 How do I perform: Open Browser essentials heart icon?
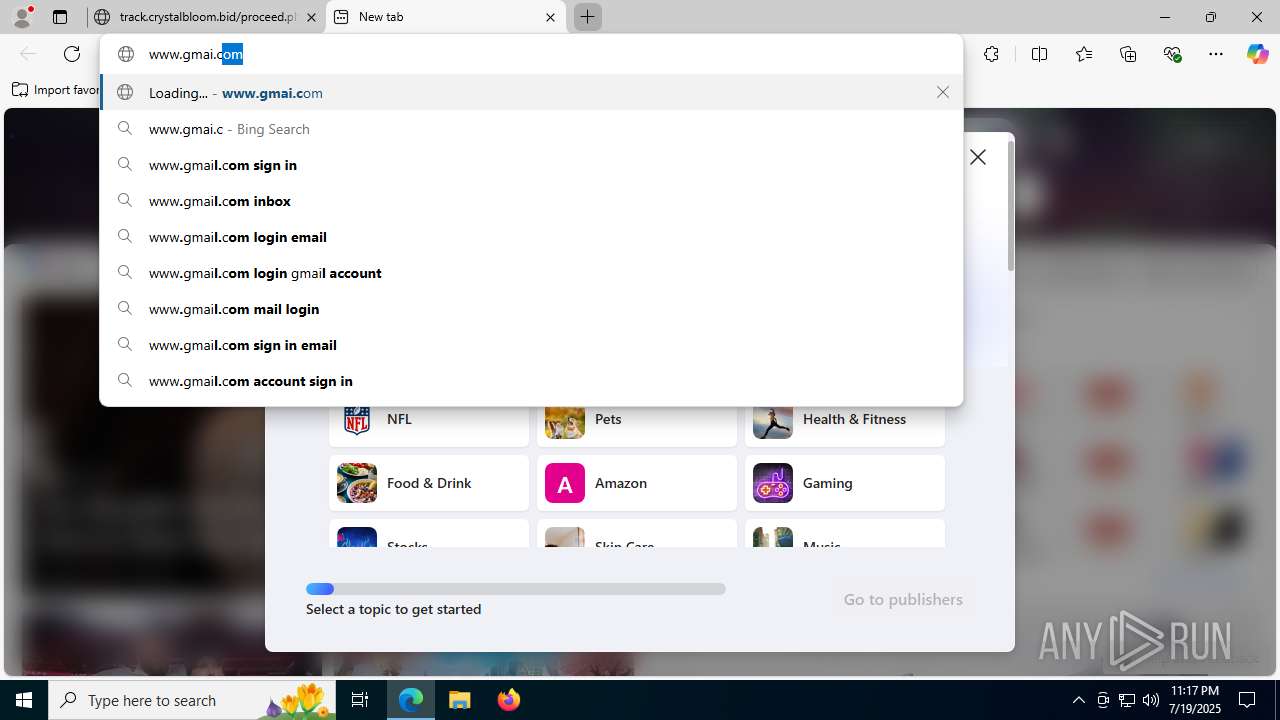(1172, 54)
